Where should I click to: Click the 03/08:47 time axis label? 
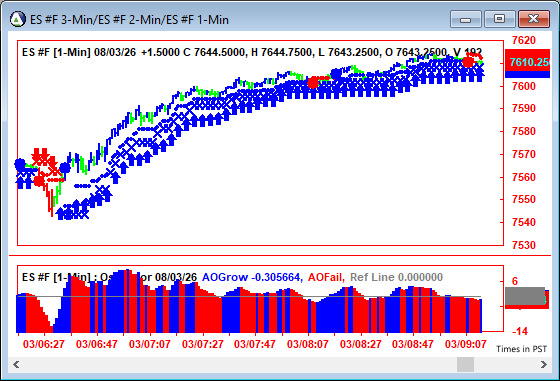click(x=412, y=344)
